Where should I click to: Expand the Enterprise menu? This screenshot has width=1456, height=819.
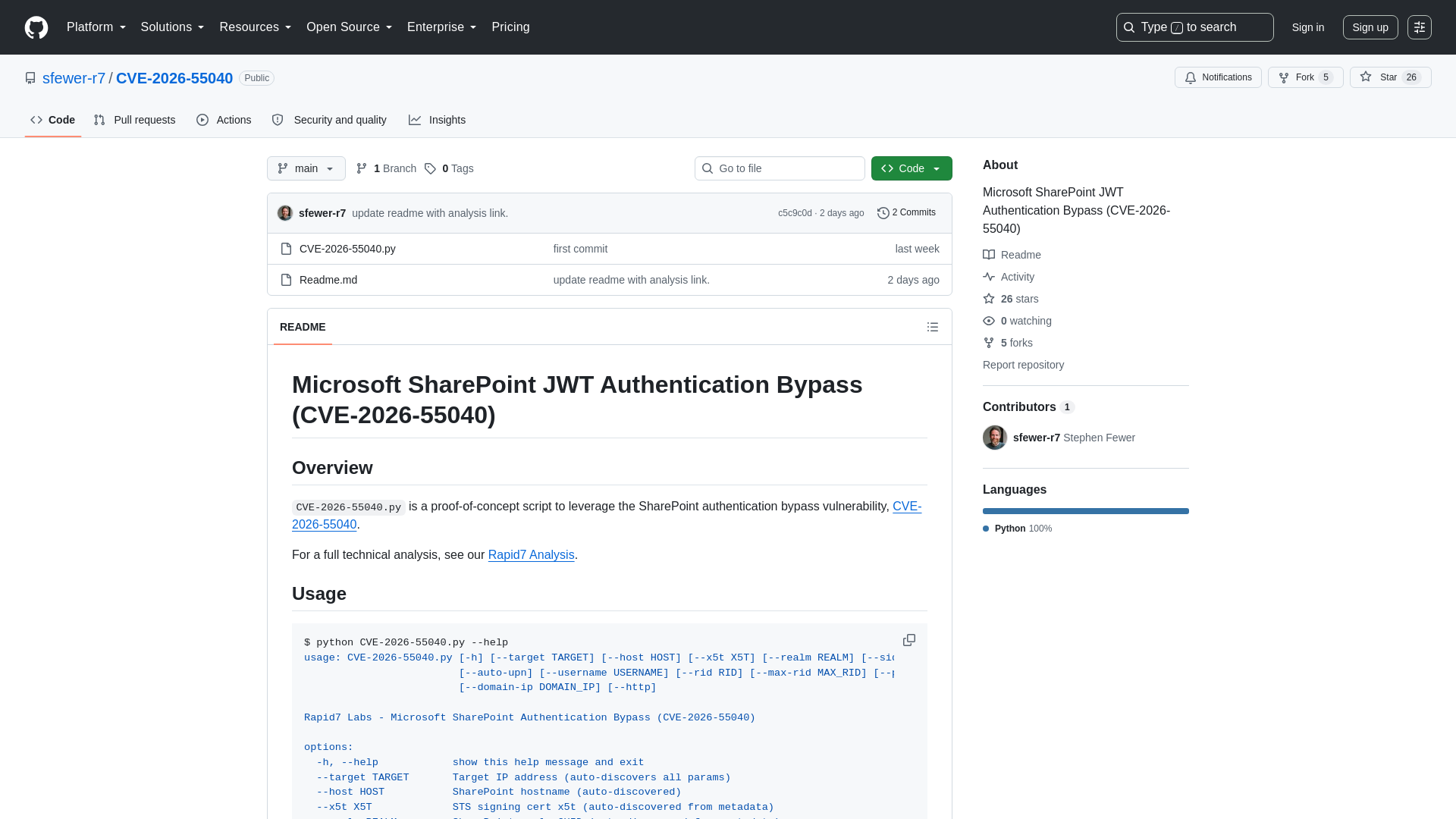coord(441,27)
